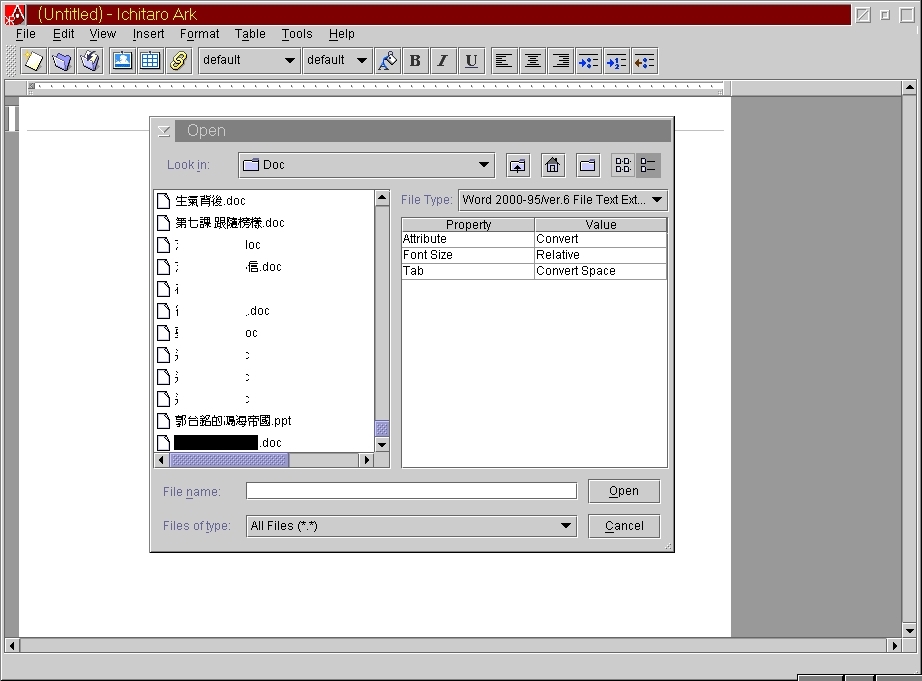Image resolution: width=922 pixels, height=681 pixels.
Task: Click the Insert Image toolbar icon
Action: 122,61
